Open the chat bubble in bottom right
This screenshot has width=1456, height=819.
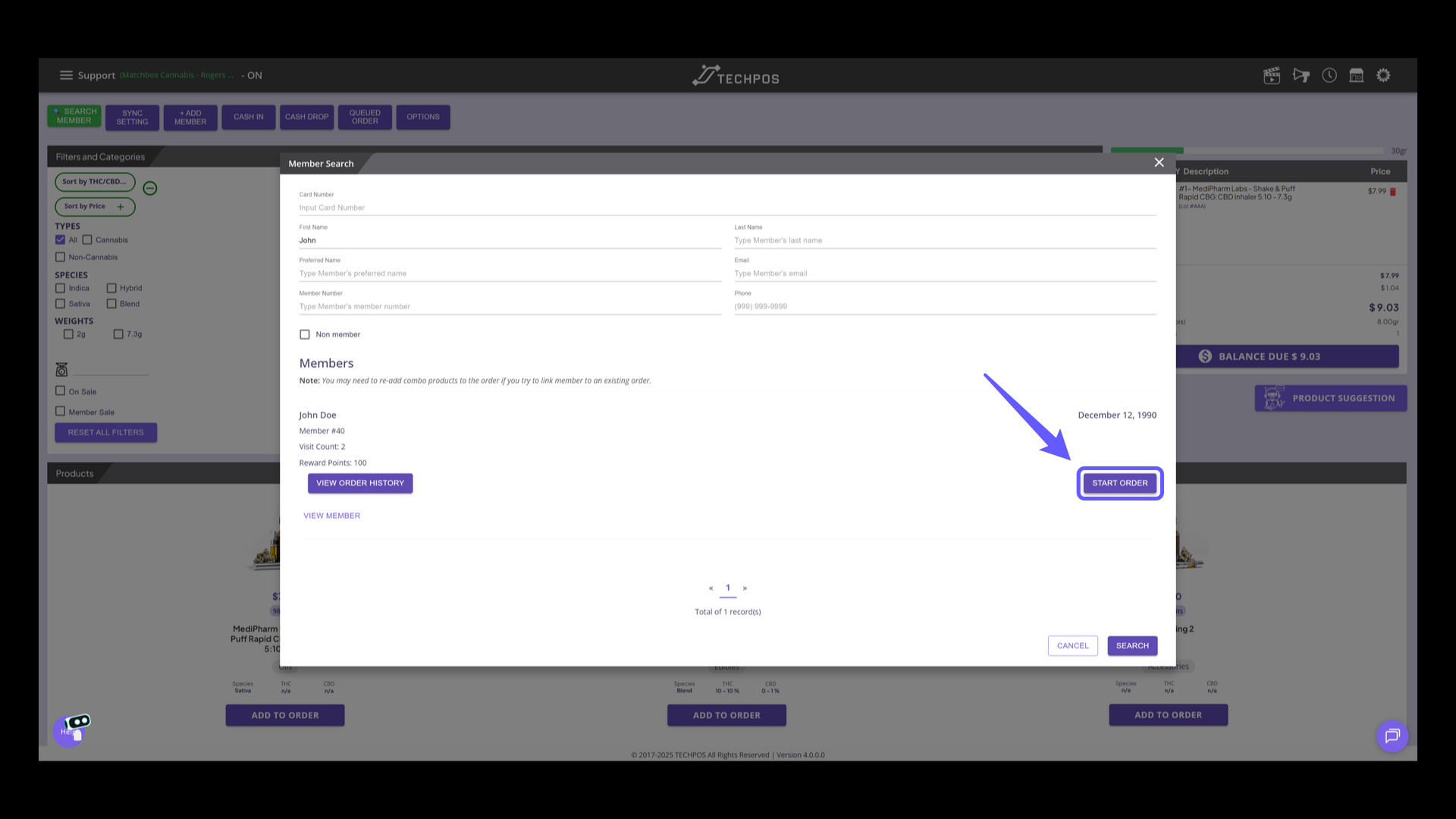[x=1392, y=736]
